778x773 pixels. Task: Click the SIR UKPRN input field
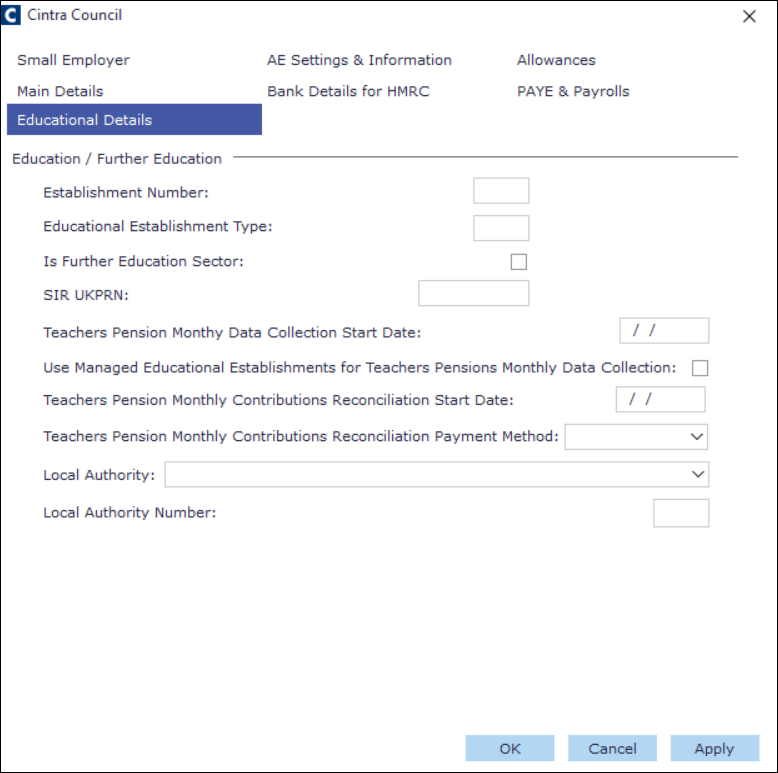coord(473,293)
